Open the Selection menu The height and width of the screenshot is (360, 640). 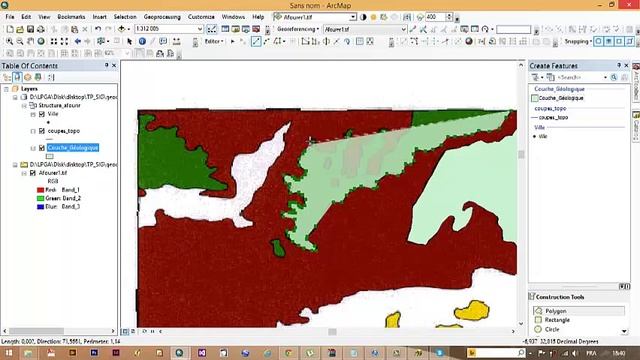tap(125, 17)
